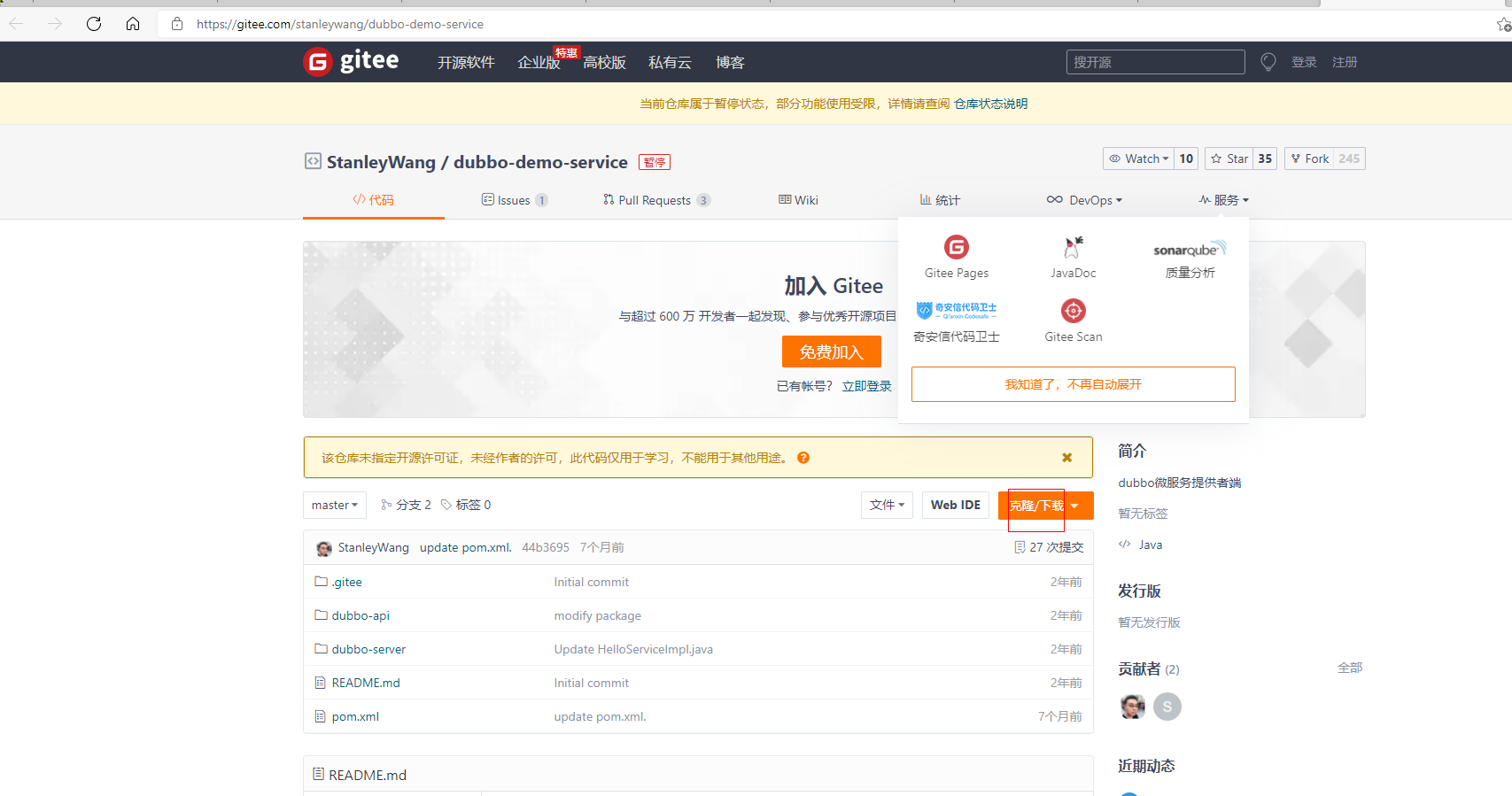This screenshot has height=796, width=1512.
Task: Reload the page with refresh icon
Action: 94,24
